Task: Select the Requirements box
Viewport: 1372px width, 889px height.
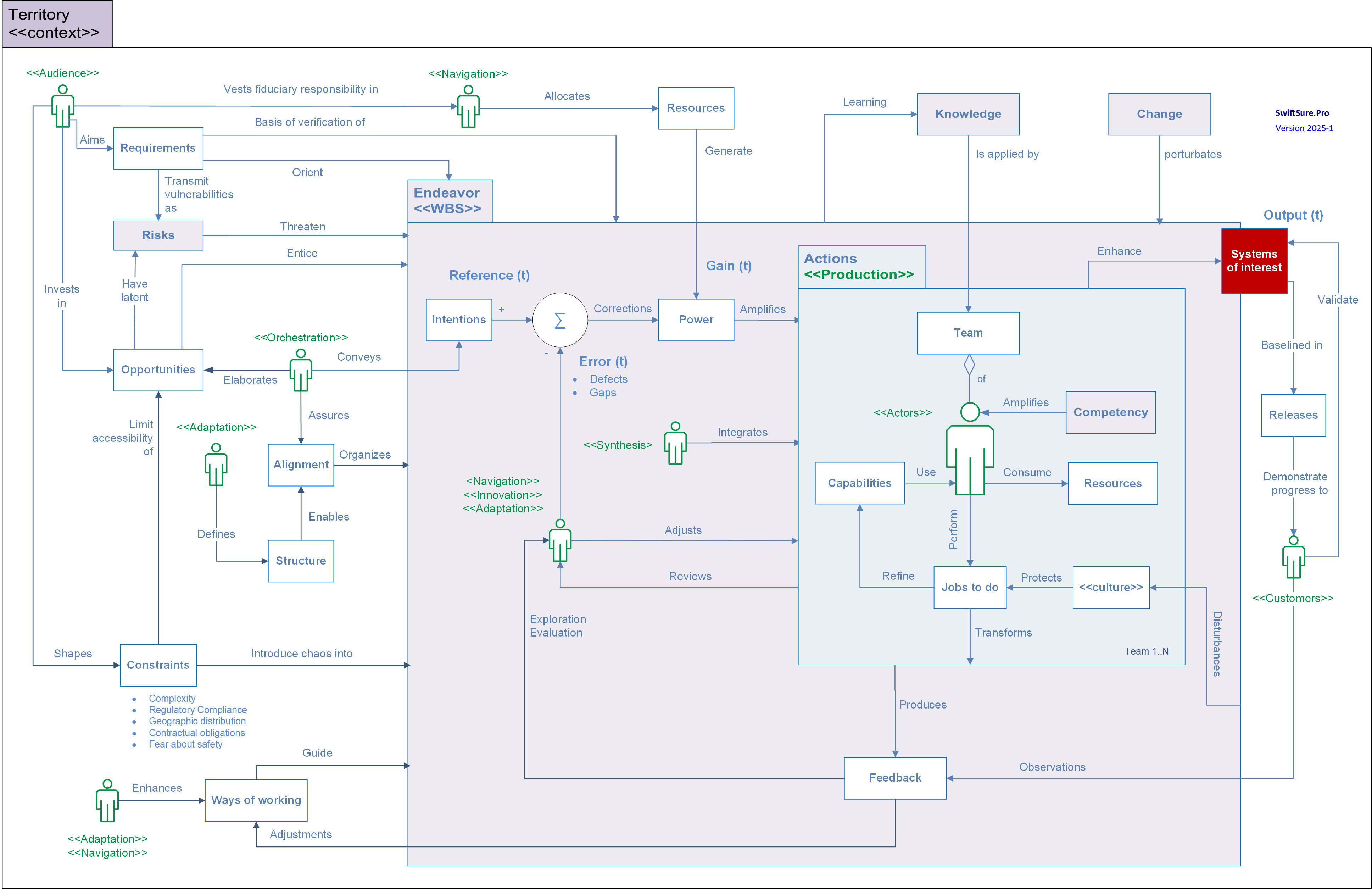Action: [158, 148]
